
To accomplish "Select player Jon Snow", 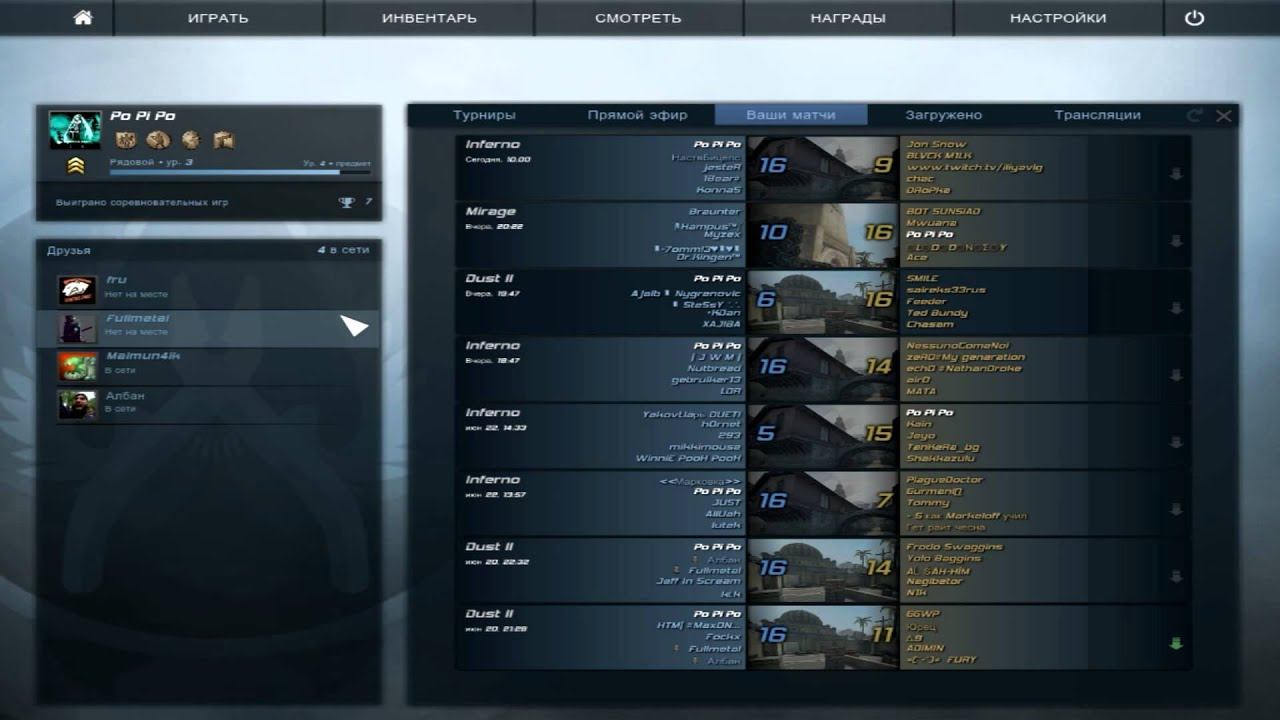I will [x=936, y=144].
